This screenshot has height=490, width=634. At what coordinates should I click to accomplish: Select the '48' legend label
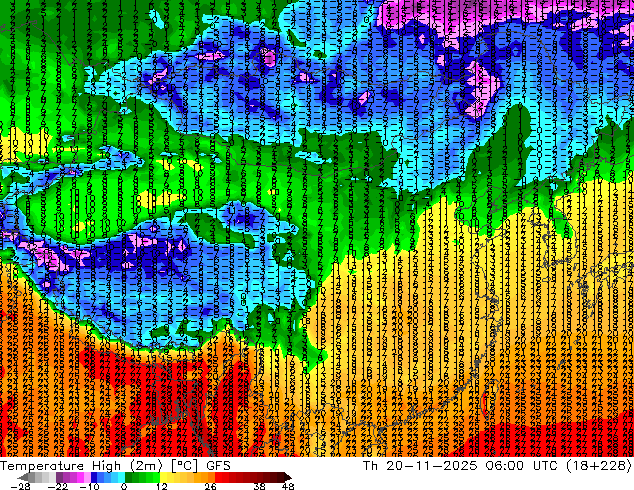click(287, 486)
